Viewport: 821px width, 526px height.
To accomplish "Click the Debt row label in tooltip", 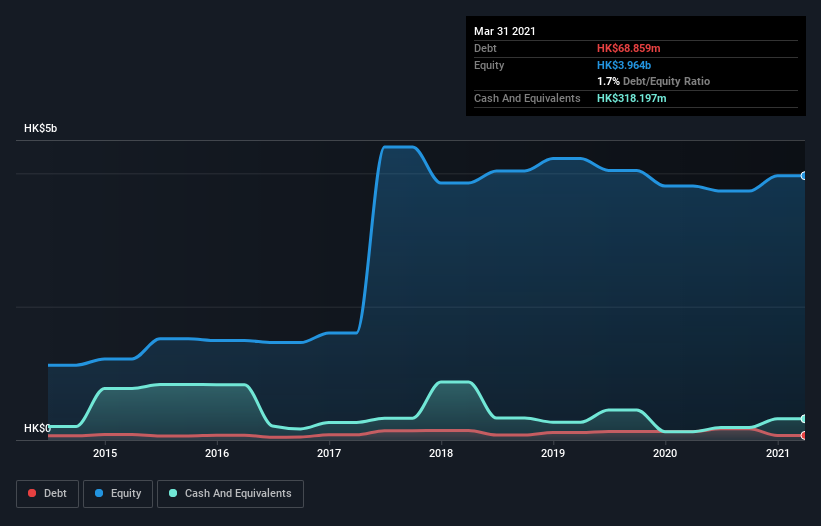I will (485, 48).
